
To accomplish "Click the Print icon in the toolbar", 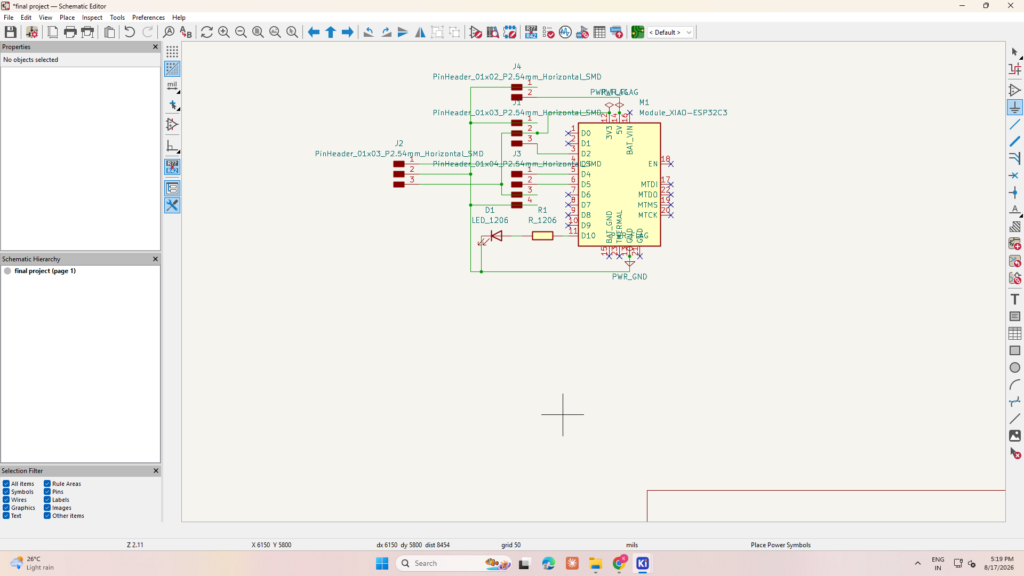I will pyautogui.click(x=70, y=32).
